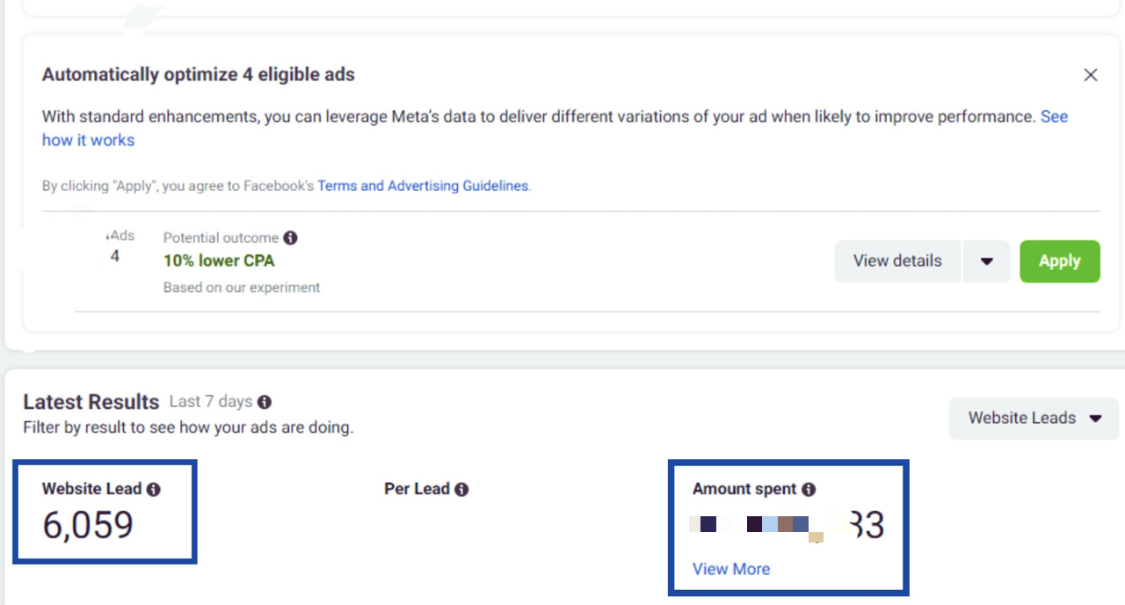Image resolution: width=1125 pixels, height=605 pixels.
Task: Open the Website Leads filter dropdown
Action: point(1034,418)
